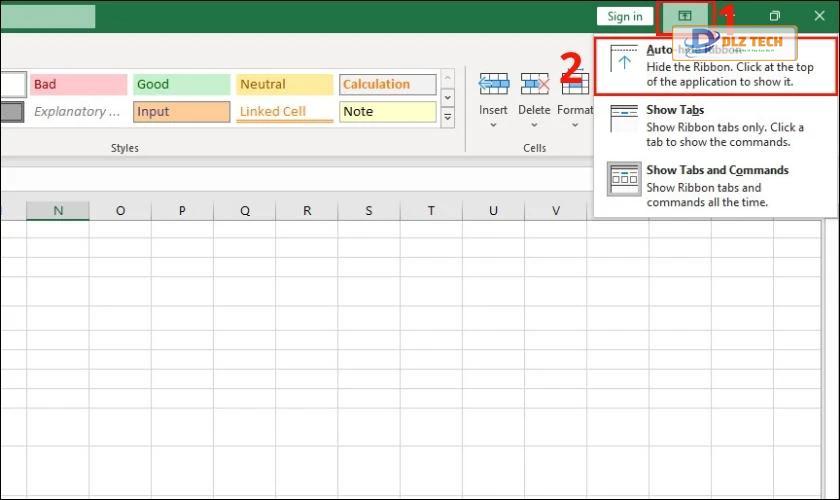Apply the Input cell style

pos(182,111)
